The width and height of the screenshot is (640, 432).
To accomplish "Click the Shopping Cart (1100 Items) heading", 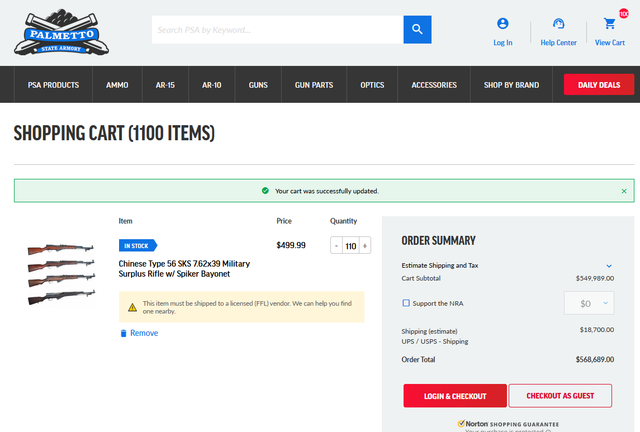I will (114, 133).
